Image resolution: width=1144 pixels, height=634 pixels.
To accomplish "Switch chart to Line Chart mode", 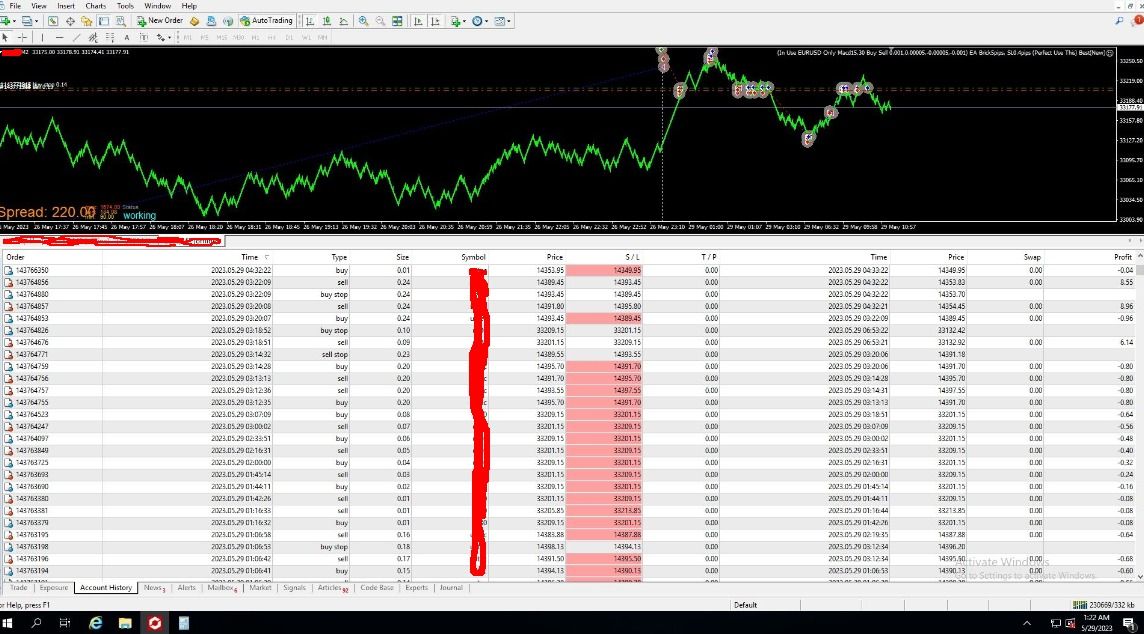I will [x=343, y=21].
